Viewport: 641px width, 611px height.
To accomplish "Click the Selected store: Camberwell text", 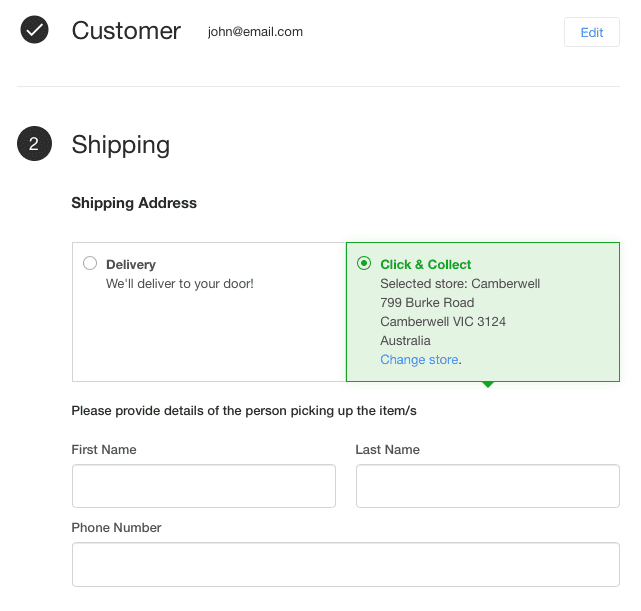I will click(x=460, y=284).
